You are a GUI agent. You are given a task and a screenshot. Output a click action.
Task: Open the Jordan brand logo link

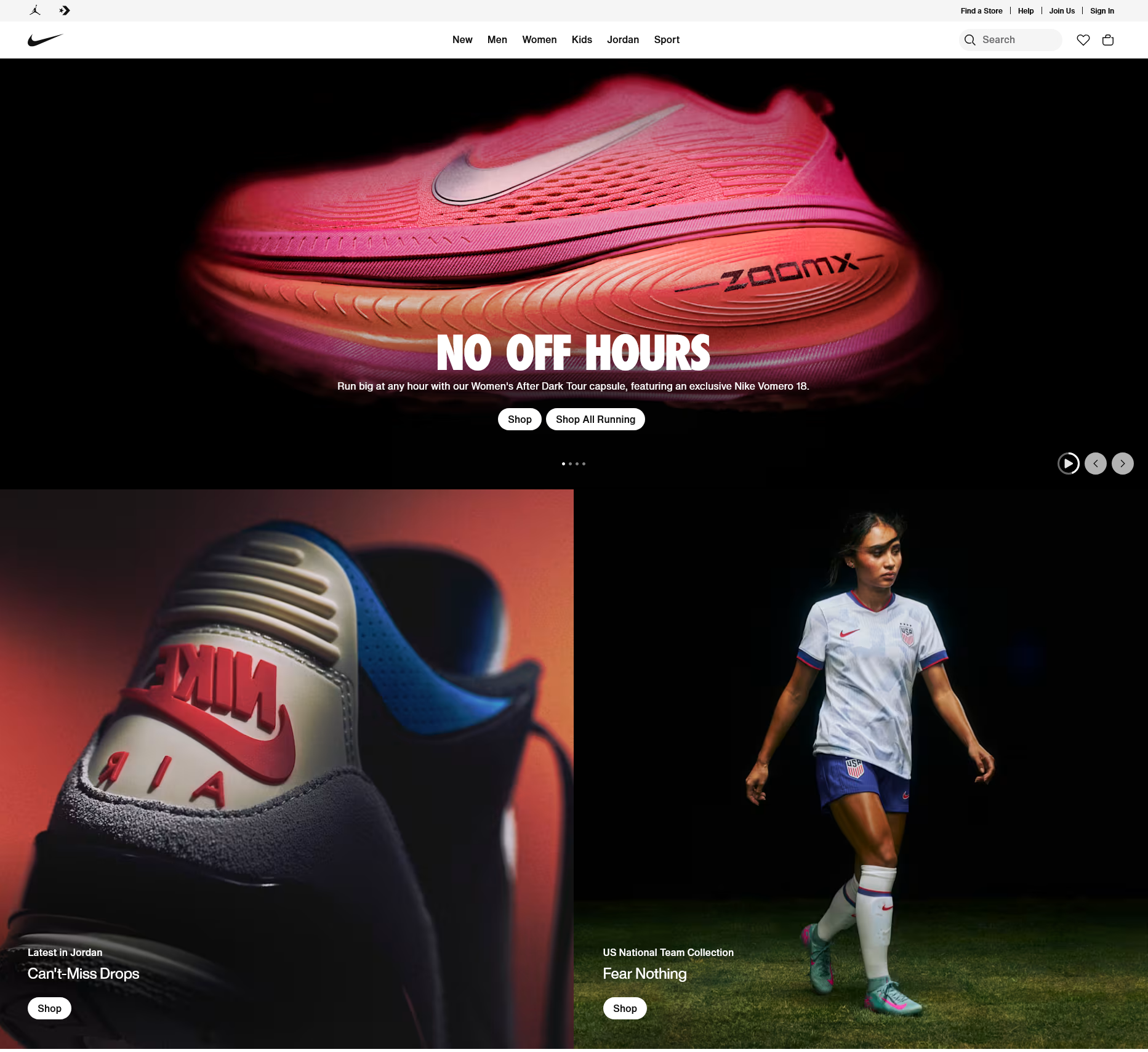click(x=35, y=10)
